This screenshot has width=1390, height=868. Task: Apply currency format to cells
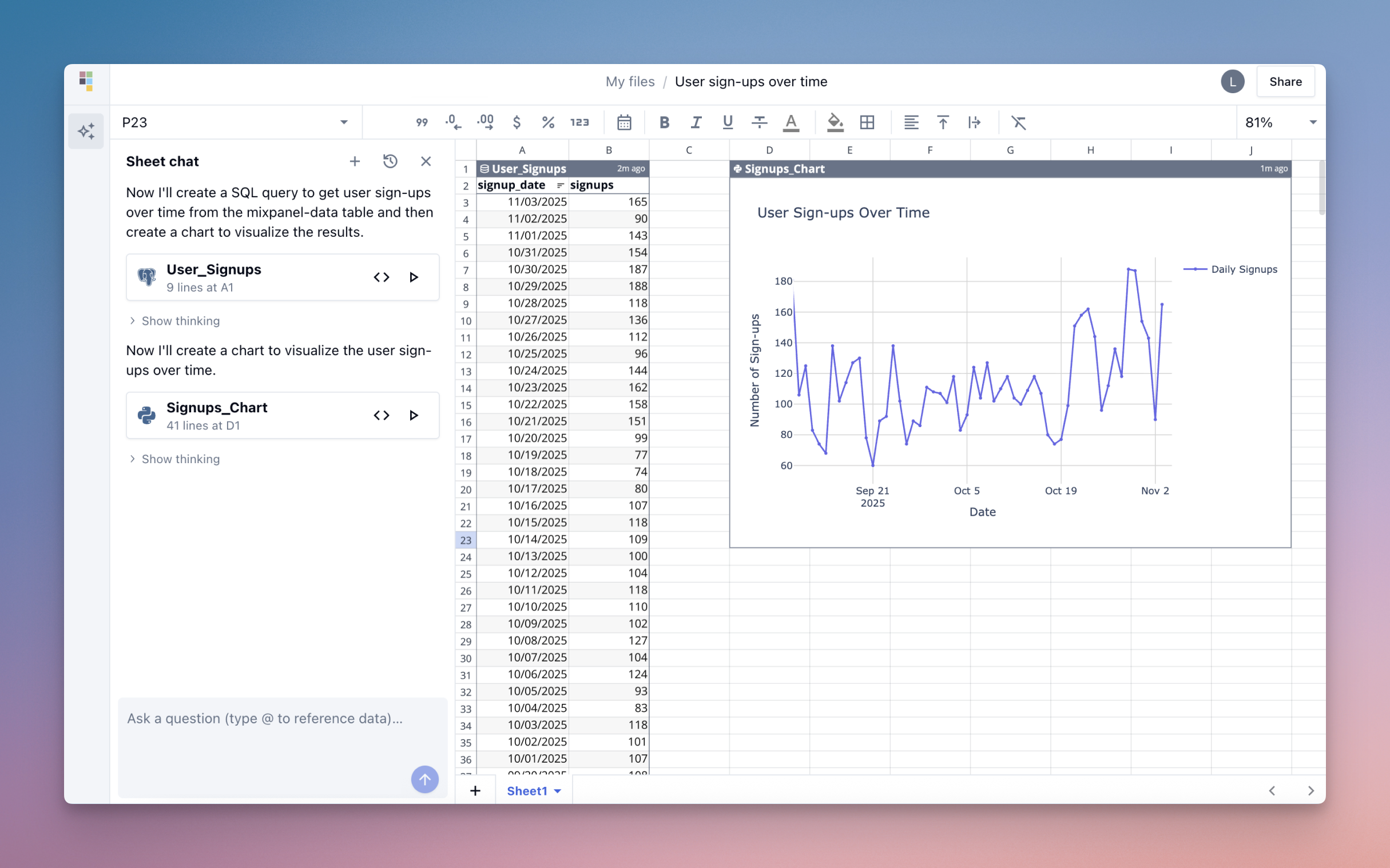point(516,122)
